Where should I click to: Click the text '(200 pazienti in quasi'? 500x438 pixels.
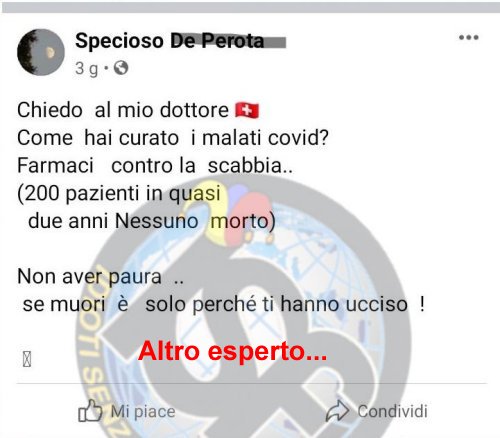coord(119,193)
